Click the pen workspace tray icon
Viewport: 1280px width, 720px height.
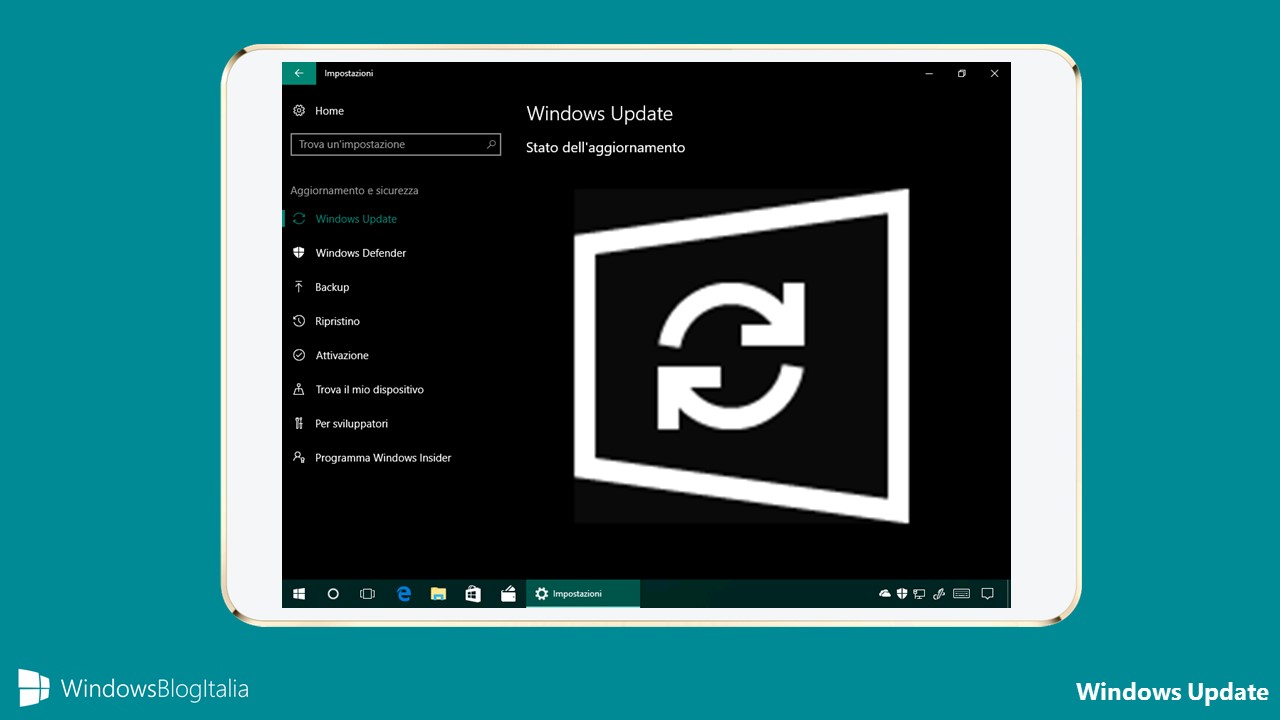(x=939, y=594)
